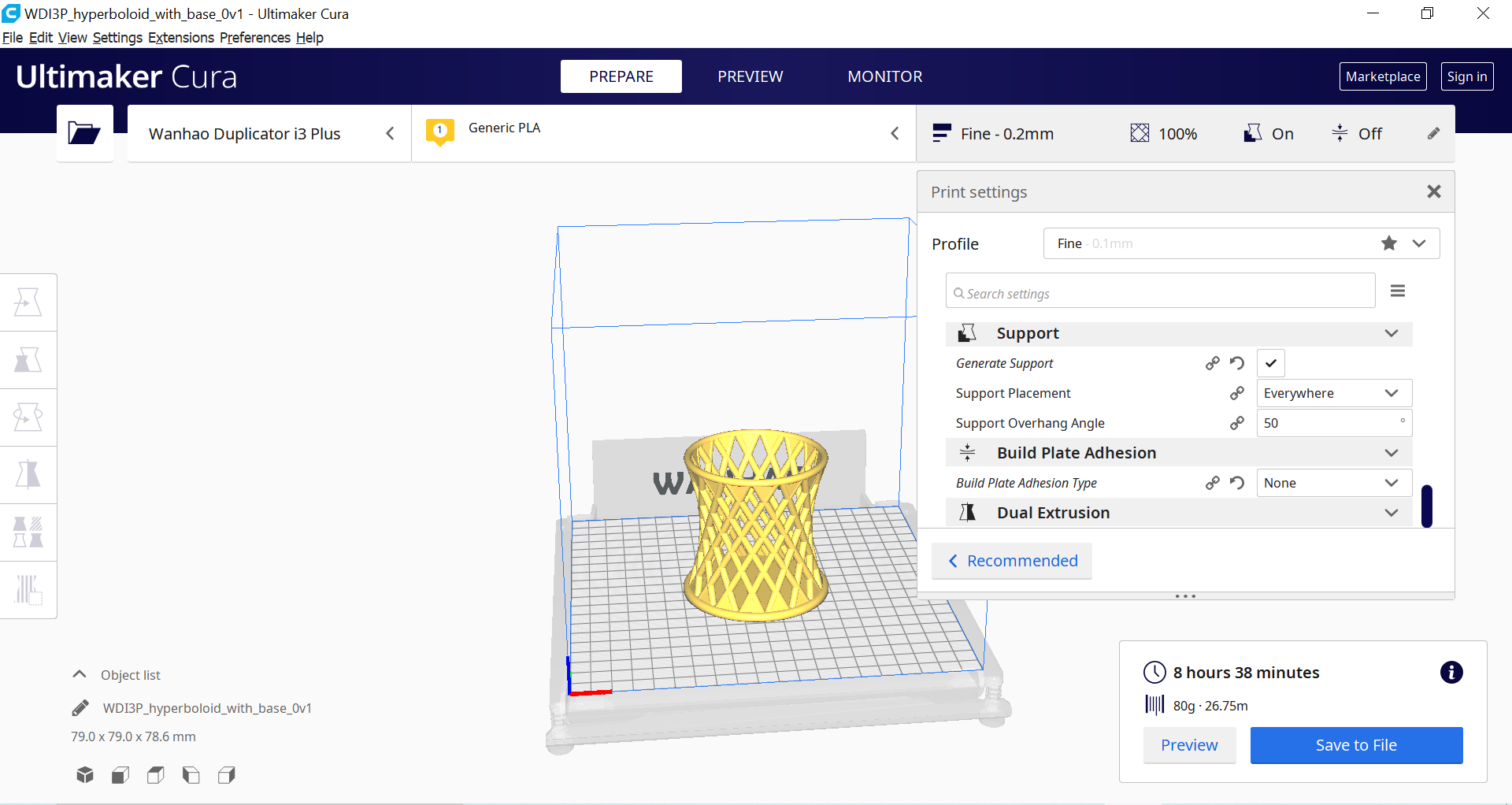Select the Move tool in left toolbar

[x=28, y=302]
